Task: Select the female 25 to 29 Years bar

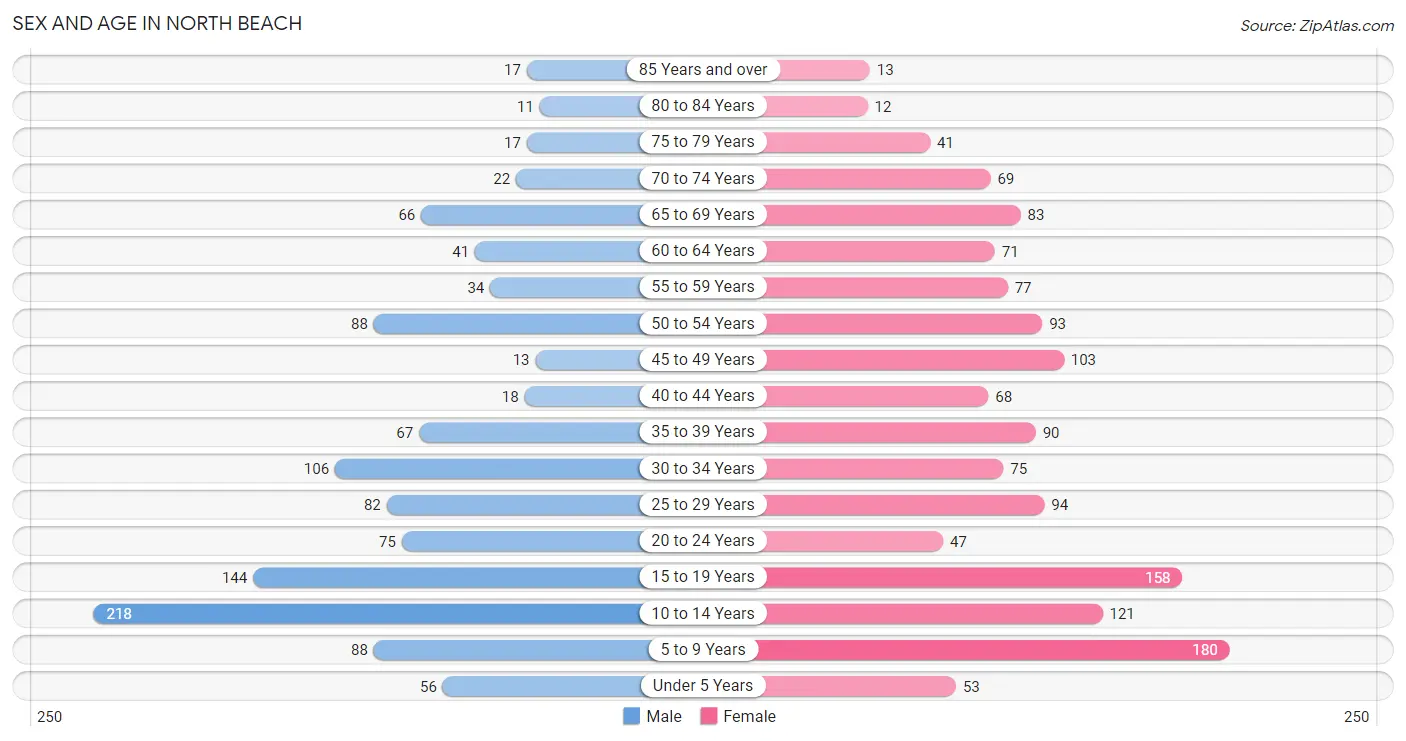Action: (904, 504)
